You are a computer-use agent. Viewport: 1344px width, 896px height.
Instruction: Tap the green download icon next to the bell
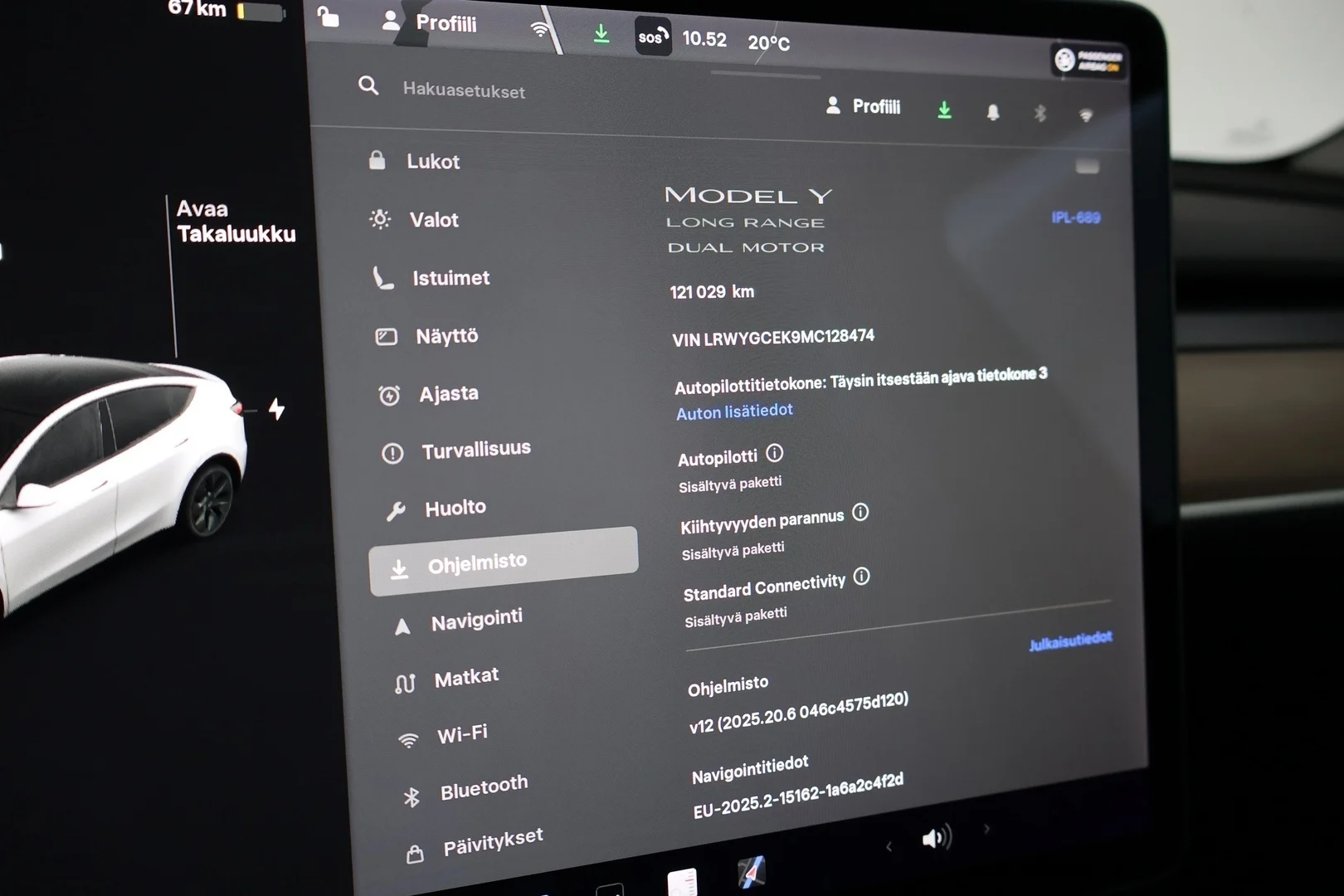pos(944,110)
